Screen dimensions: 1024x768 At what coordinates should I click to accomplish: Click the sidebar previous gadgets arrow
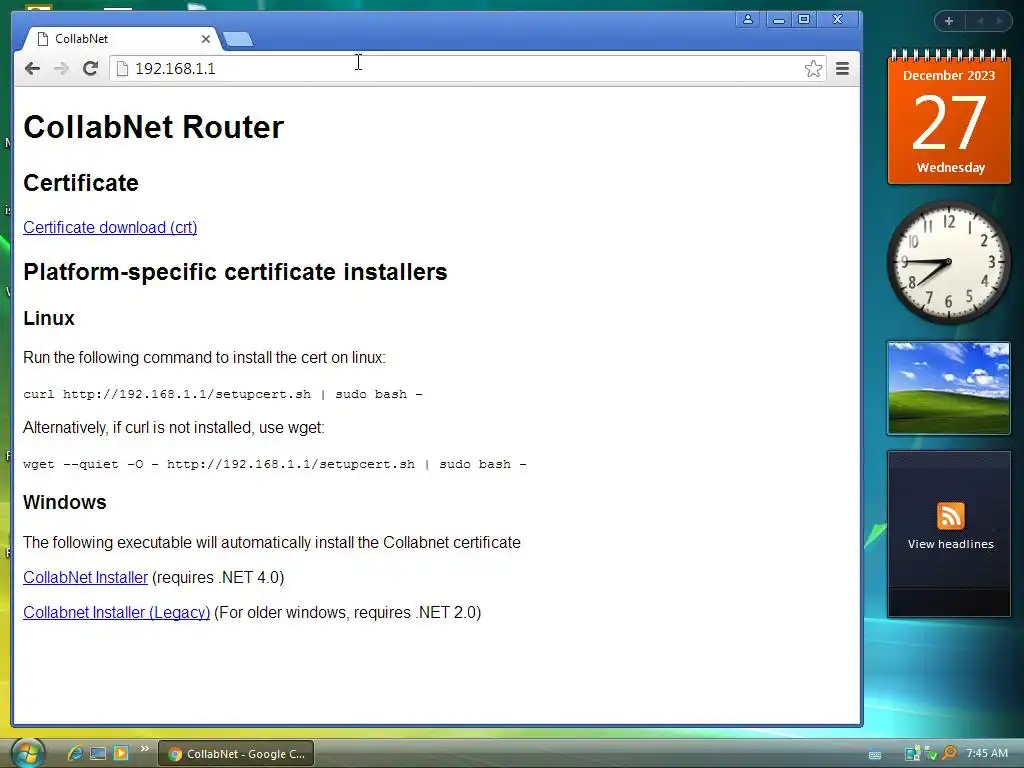(x=980, y=21)
